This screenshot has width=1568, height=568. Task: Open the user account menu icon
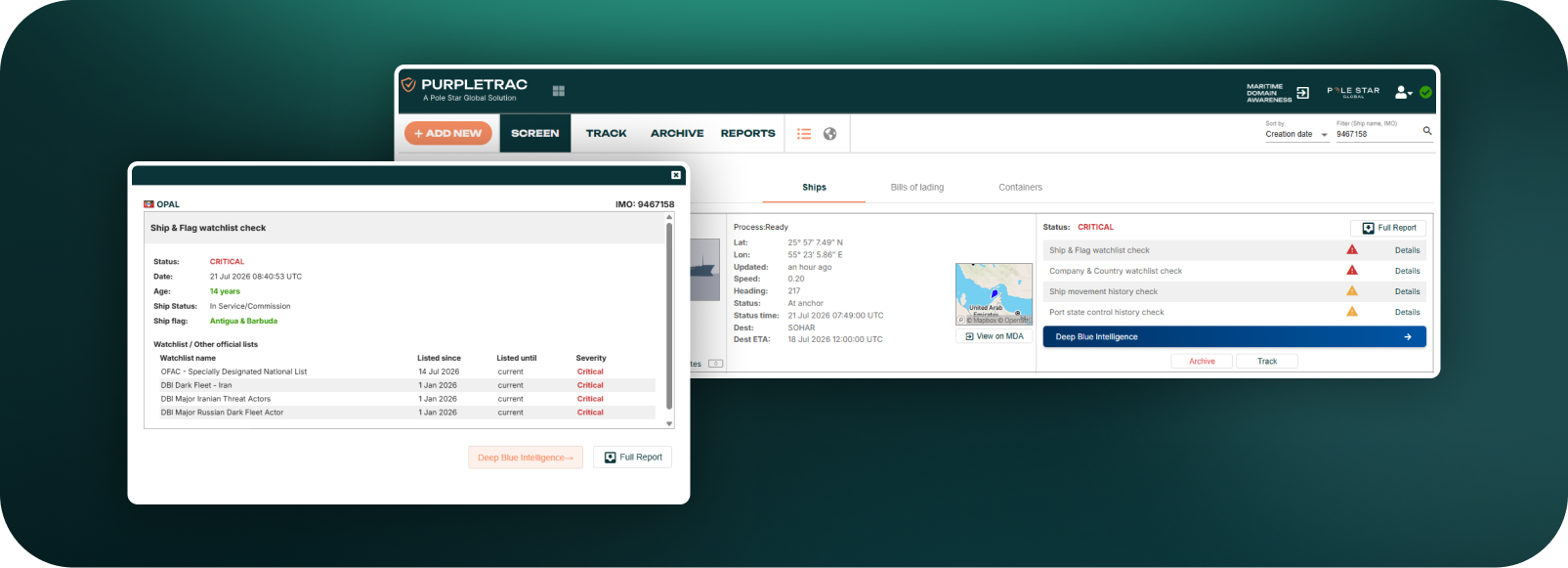1403,92
